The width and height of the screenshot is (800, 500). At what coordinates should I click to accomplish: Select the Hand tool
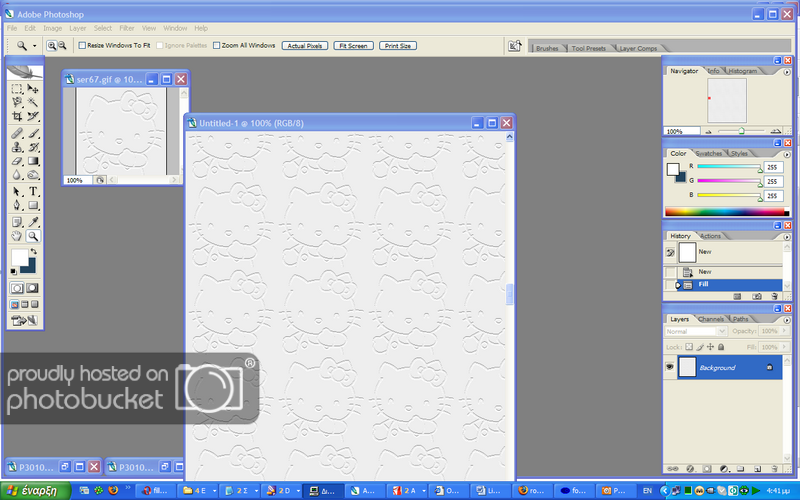[x=17, y=236]
